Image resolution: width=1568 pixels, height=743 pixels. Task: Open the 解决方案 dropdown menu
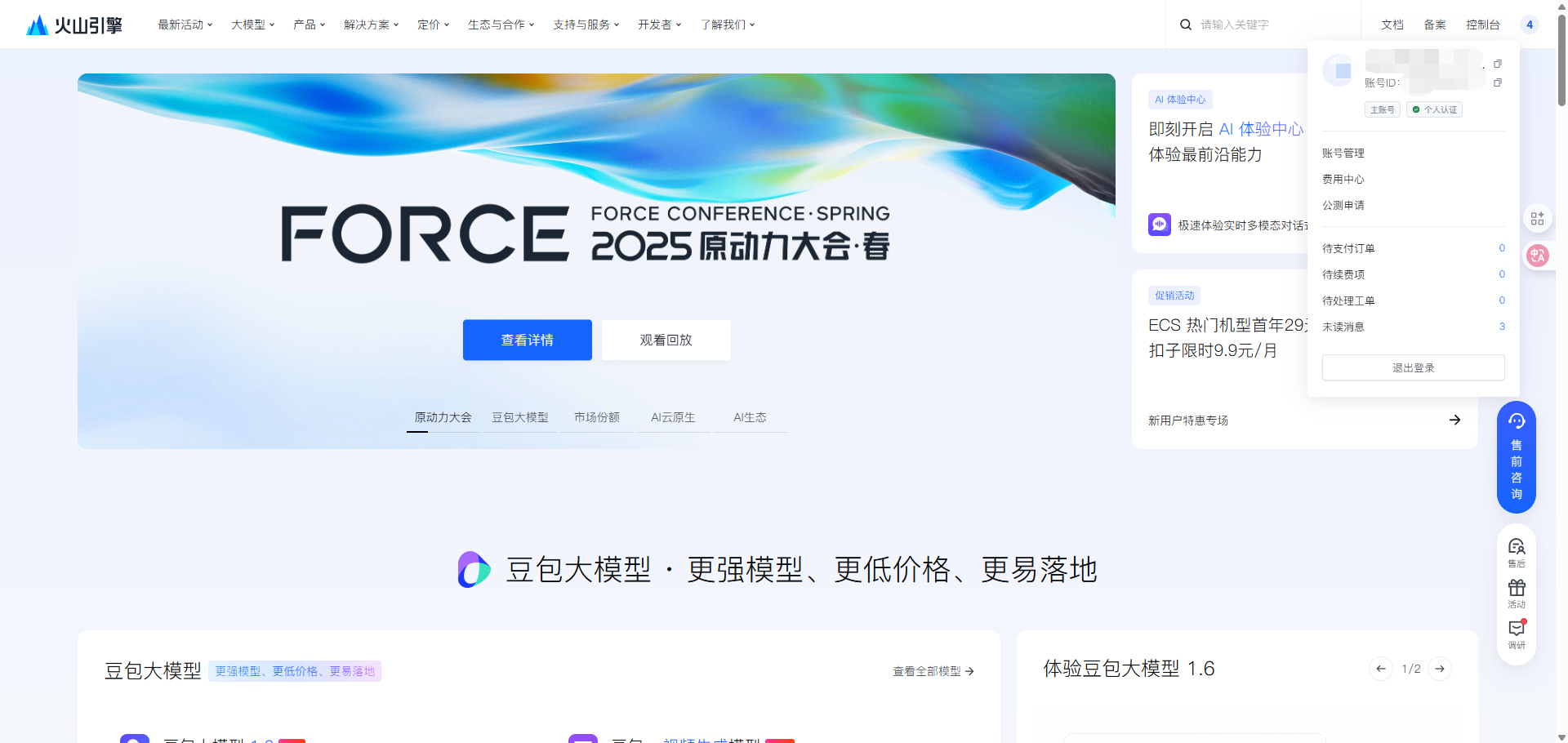tap(371, 24)
